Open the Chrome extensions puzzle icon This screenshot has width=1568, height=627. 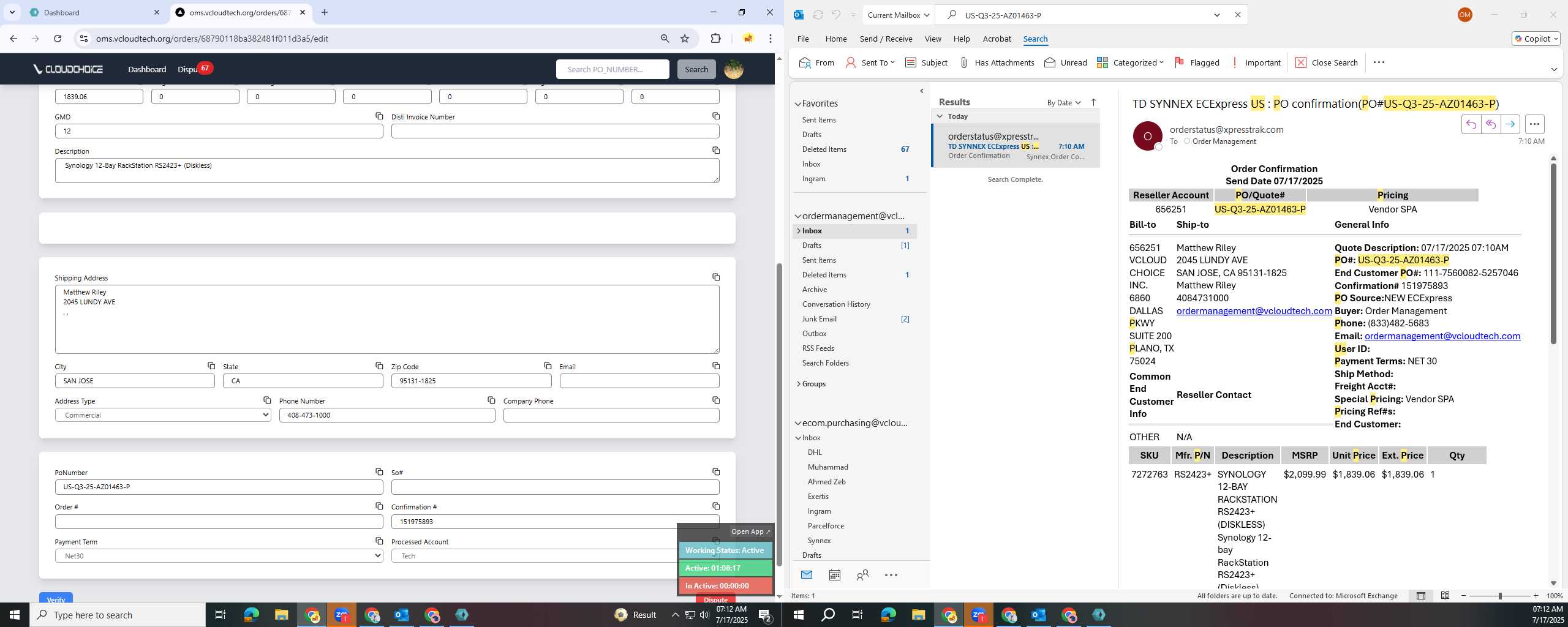[715, 39]
